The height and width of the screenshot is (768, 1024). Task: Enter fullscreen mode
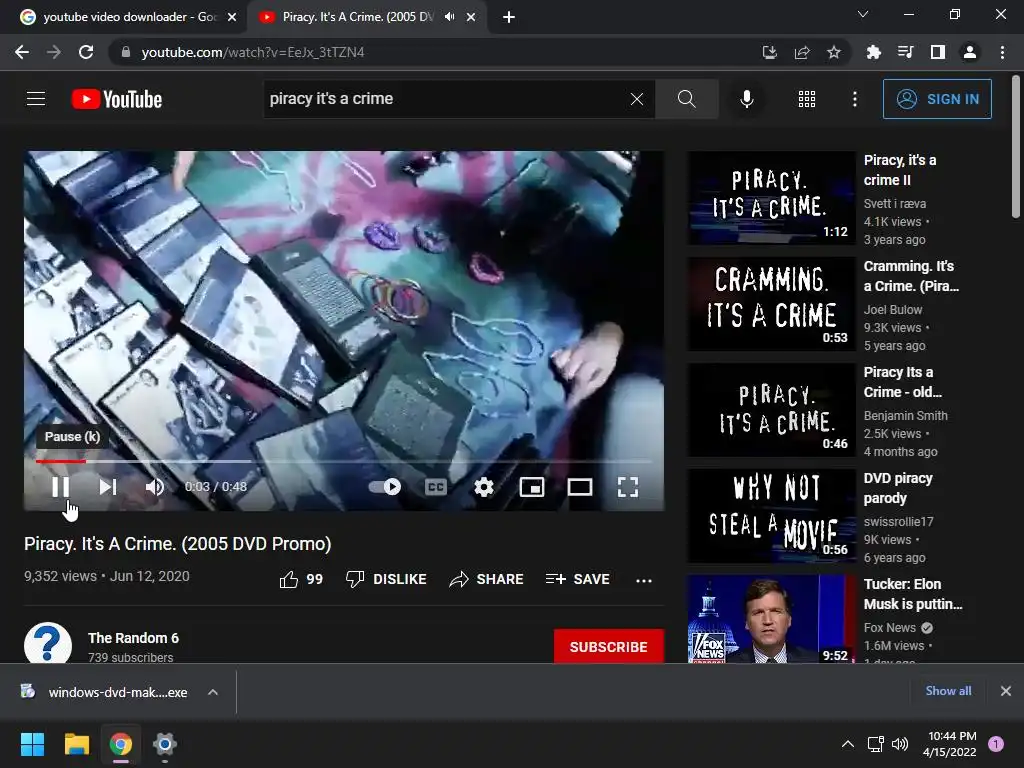628,487
